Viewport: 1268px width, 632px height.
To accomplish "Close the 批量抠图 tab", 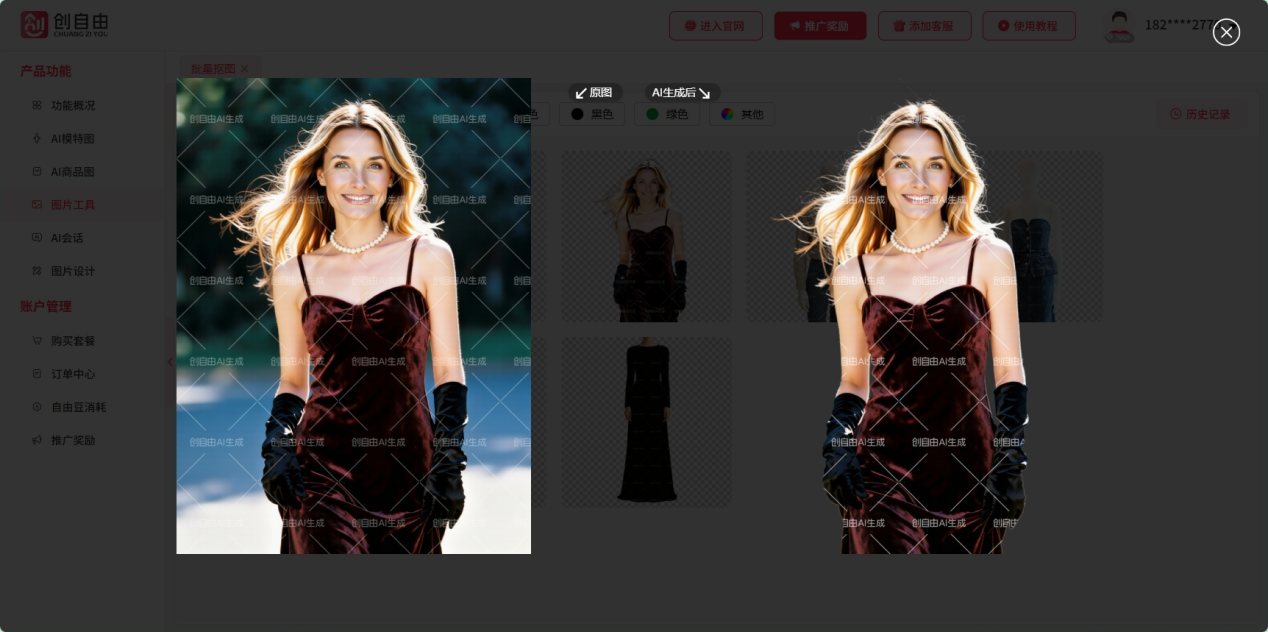I will point(245,69).
